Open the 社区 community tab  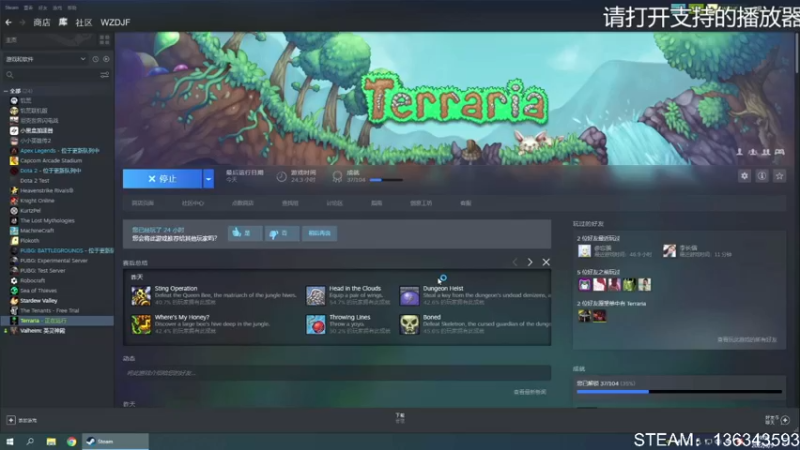(84, 22)
